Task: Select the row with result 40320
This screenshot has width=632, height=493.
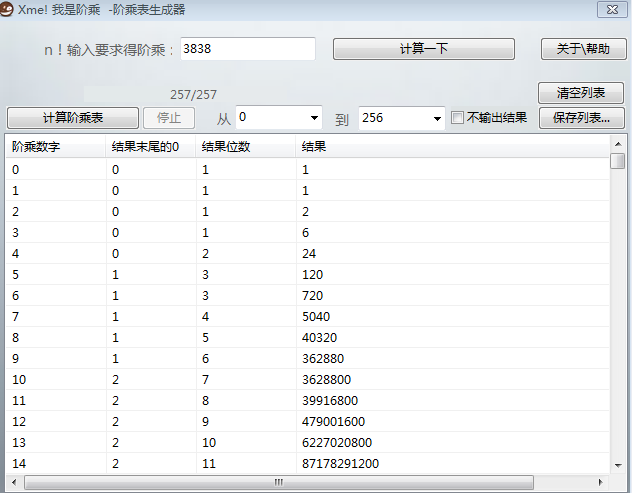Action: pyautogui.click(x=307, y=337)
